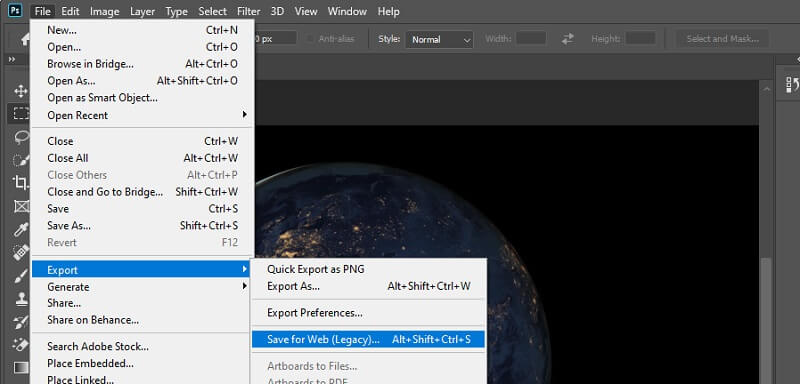
Task: Choose Export As... submenu entry
Action: pos(368,286)
